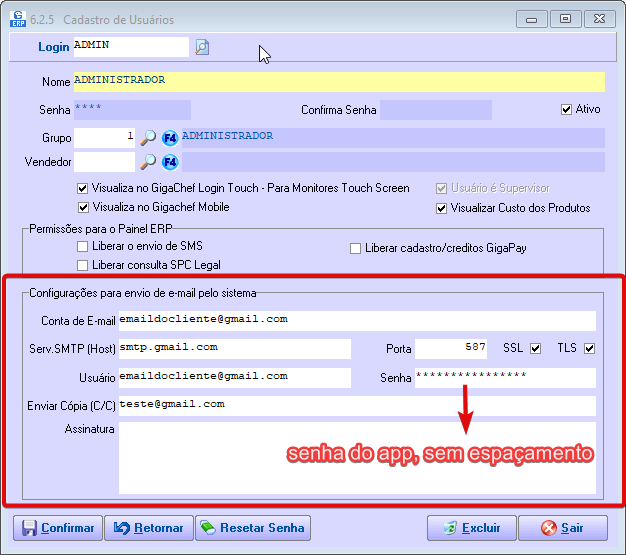Click the Conta de E-mail input field

356,320
